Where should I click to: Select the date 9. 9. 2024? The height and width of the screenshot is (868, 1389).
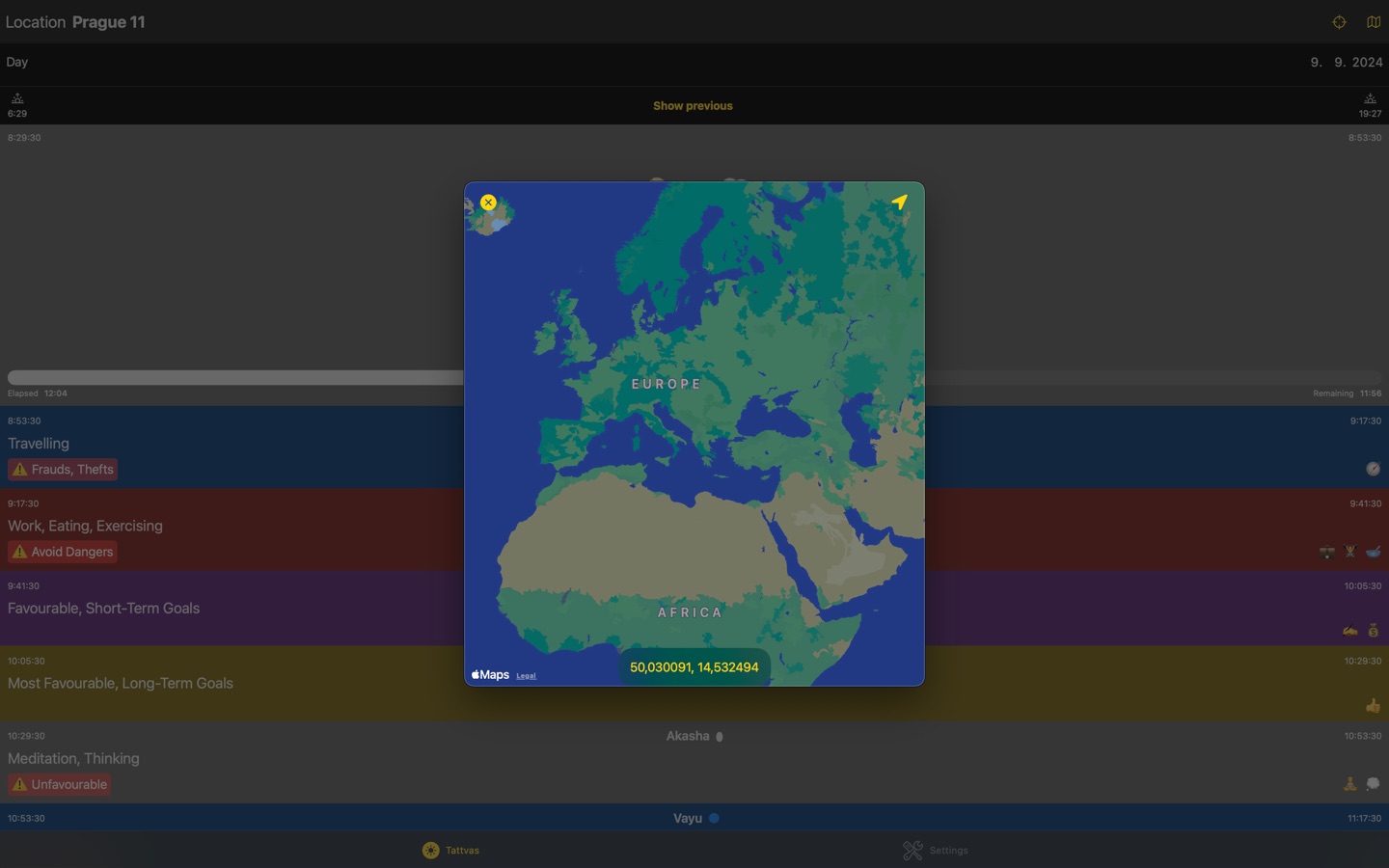[1346, 62]
